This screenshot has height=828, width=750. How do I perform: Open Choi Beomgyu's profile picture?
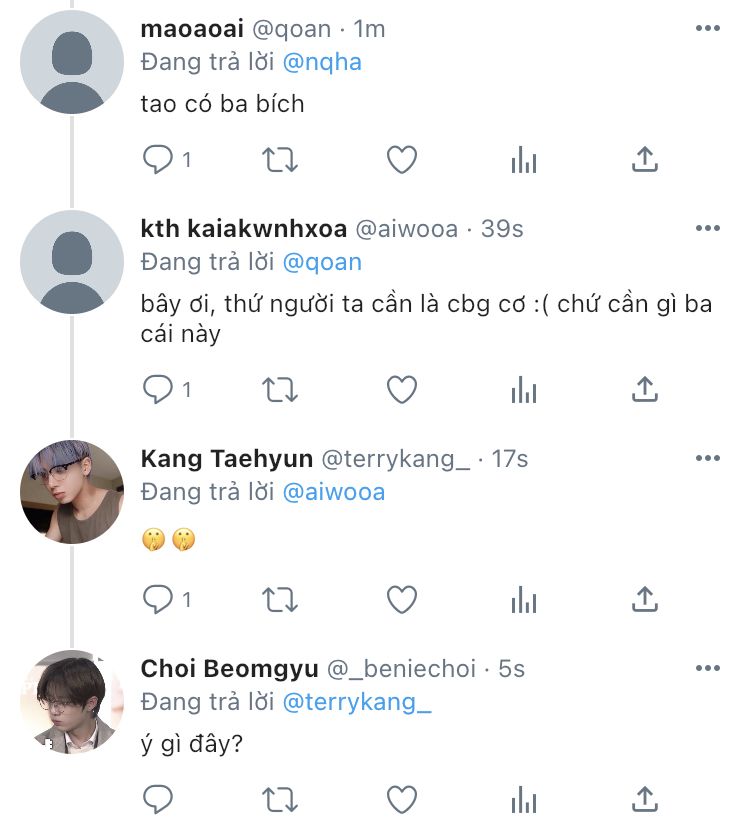pos(71,702)
